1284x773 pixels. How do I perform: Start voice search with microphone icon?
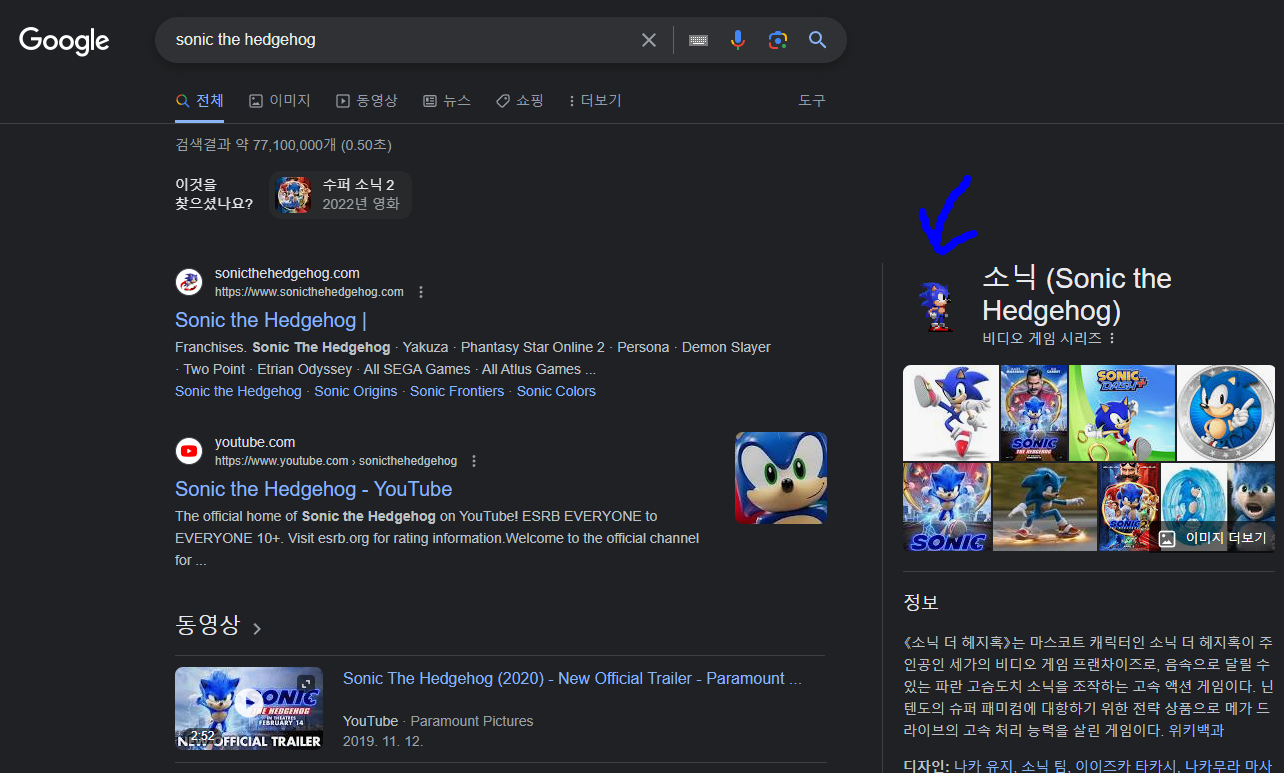pos(738,40)
